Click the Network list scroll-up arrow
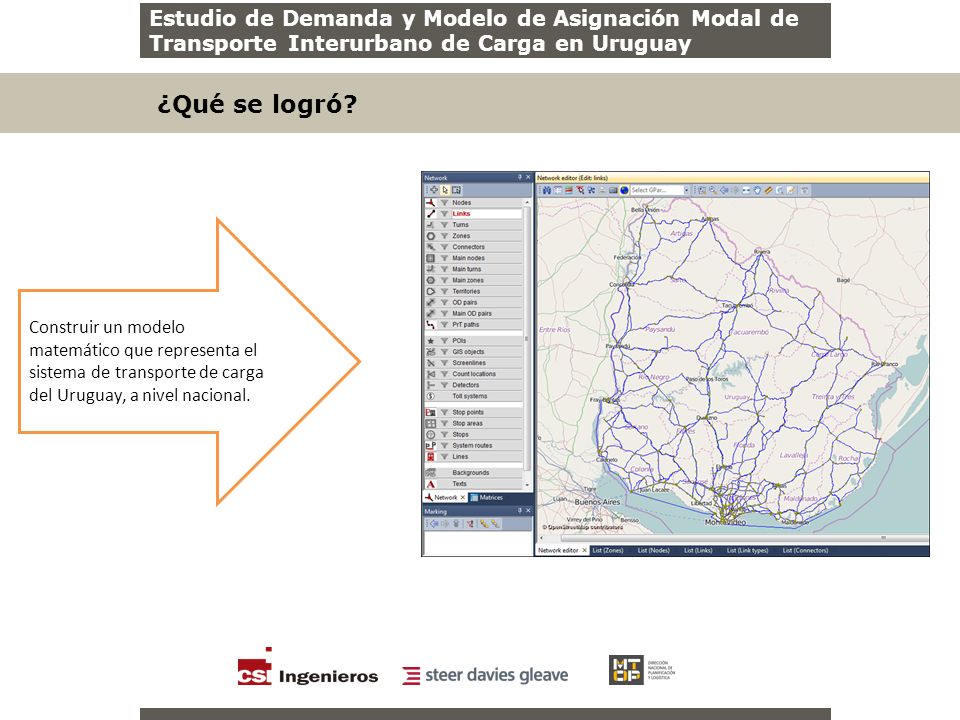960x720 pixels. pos(527,202)
